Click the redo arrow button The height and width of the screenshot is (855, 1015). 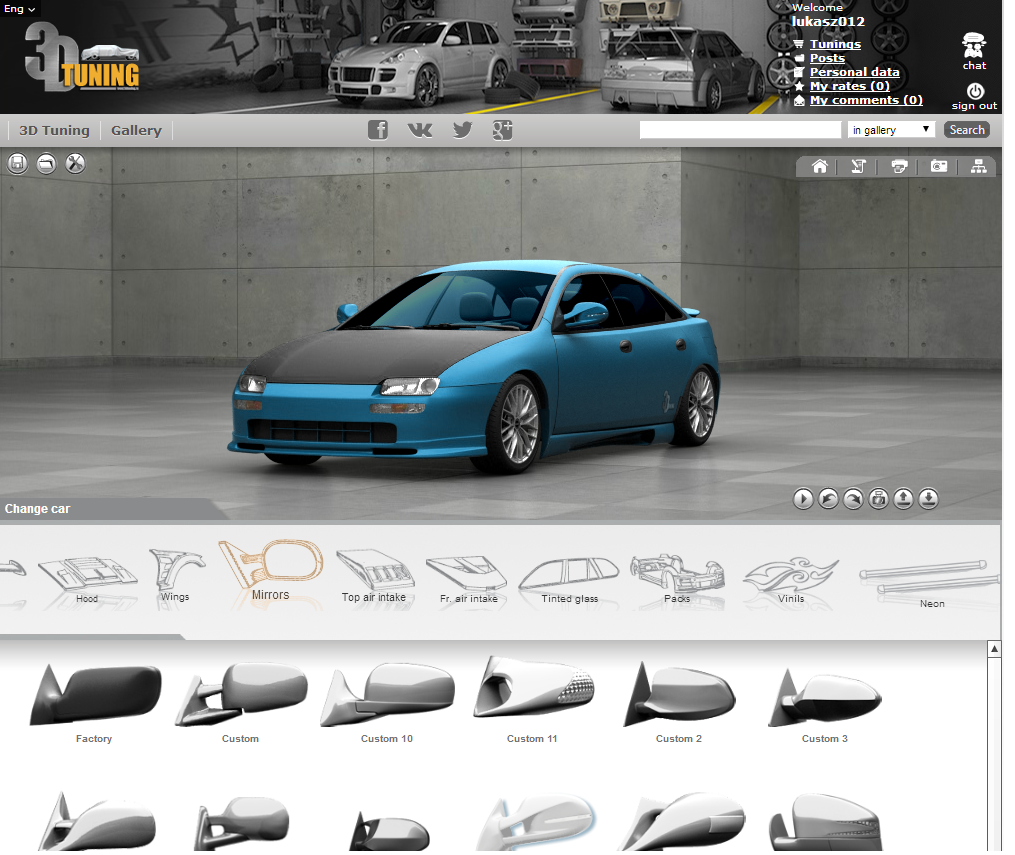tap(853, 499)
